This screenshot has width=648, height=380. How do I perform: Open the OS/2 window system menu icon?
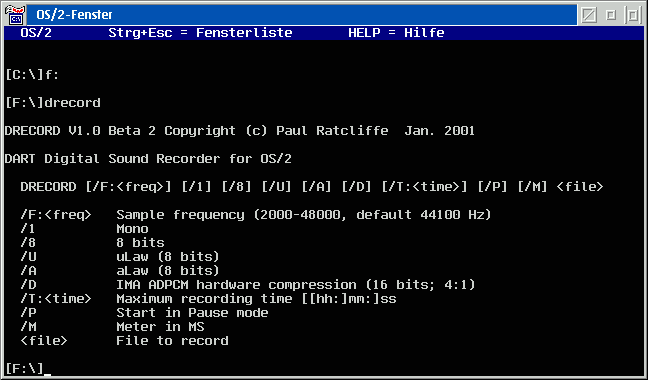pos(15,15)
